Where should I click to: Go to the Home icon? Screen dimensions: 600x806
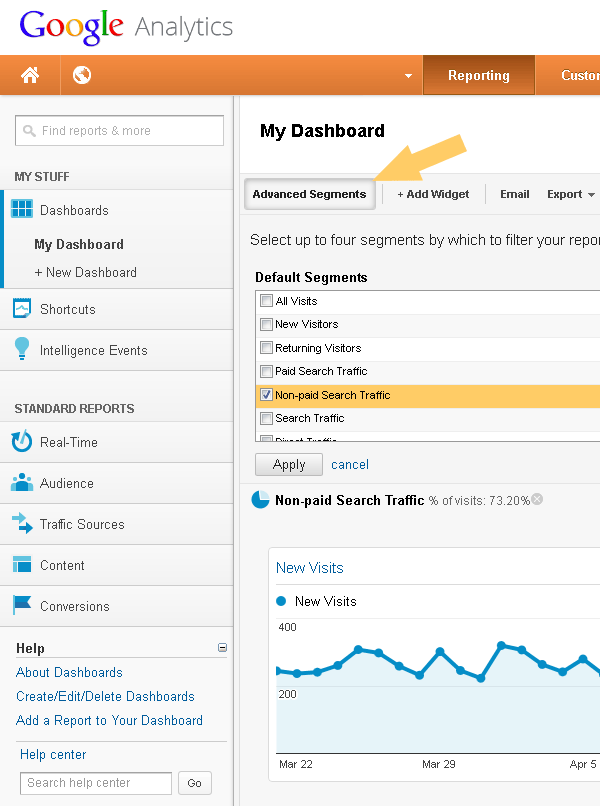coord(30,75)
